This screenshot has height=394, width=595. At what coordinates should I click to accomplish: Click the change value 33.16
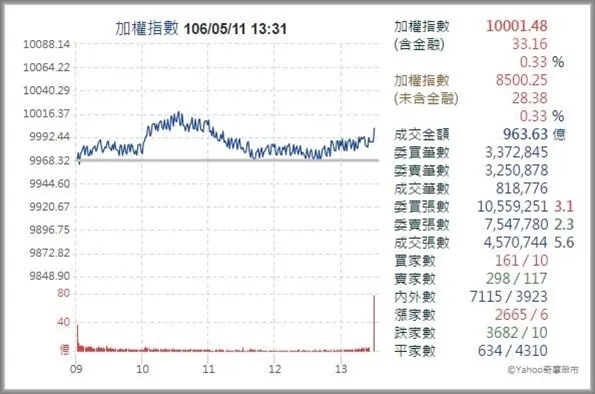pyautogui.click(x=530, y=44)
